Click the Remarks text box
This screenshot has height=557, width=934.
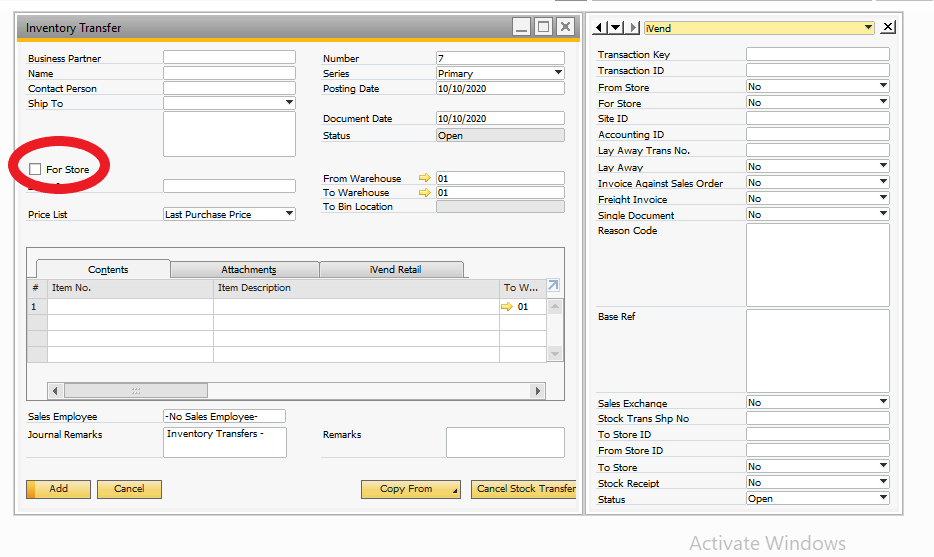[x=505, y=442]
